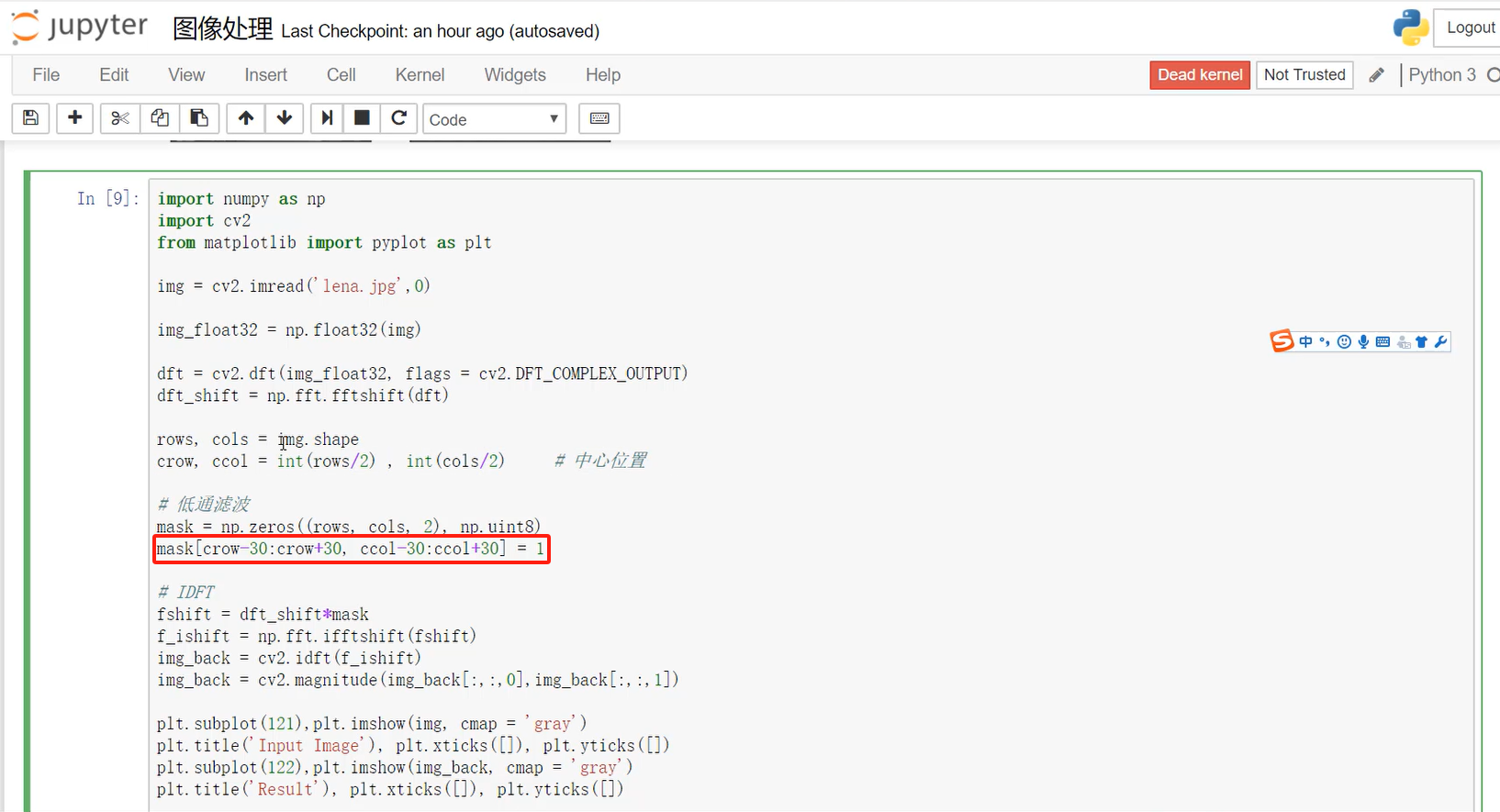Click the notebook title 图像处理
1500x812 pixels.
tap(223, 29)
